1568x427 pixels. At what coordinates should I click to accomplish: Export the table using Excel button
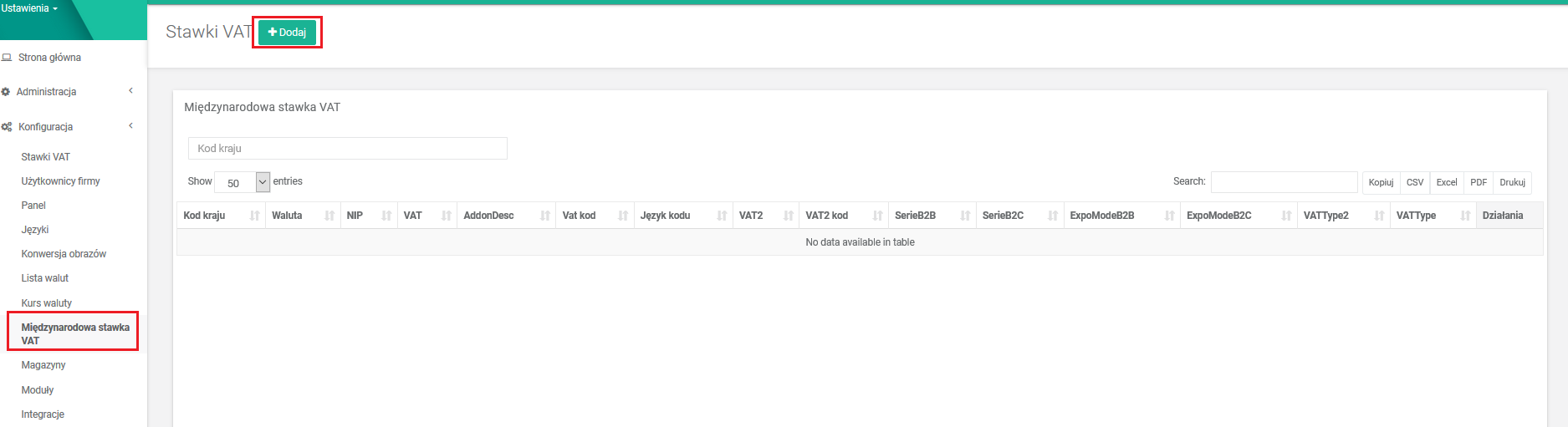click(1446, 182)
